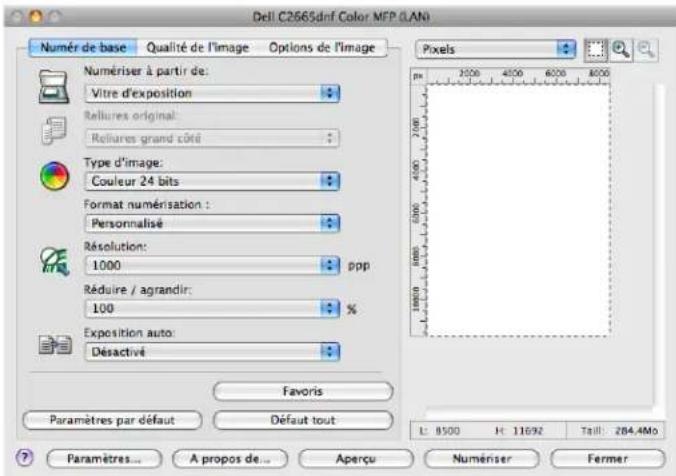Open the Numériser à partir de dropdown

pyautogui.click(x=212, y=93)
